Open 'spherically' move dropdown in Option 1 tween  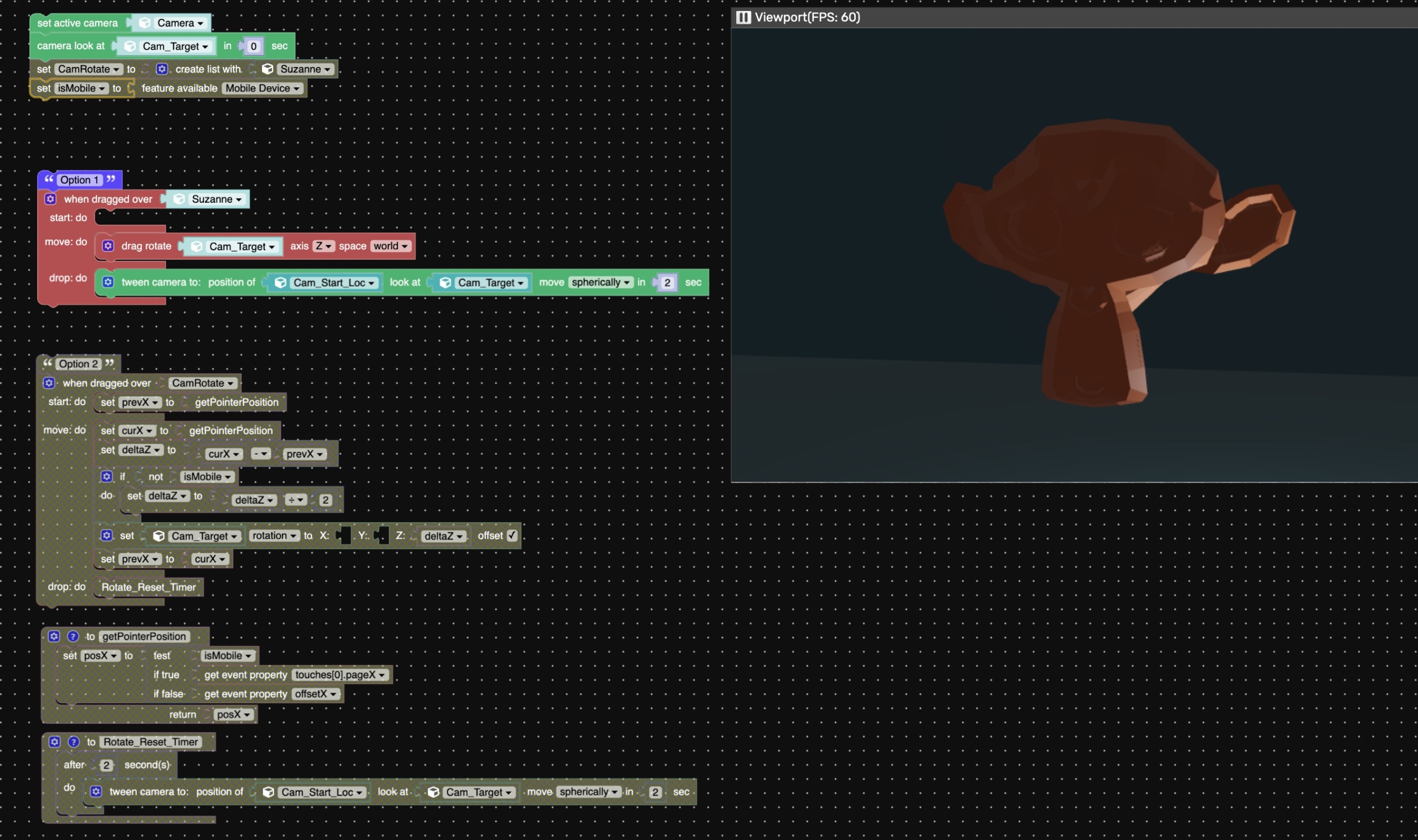[600, 282]
